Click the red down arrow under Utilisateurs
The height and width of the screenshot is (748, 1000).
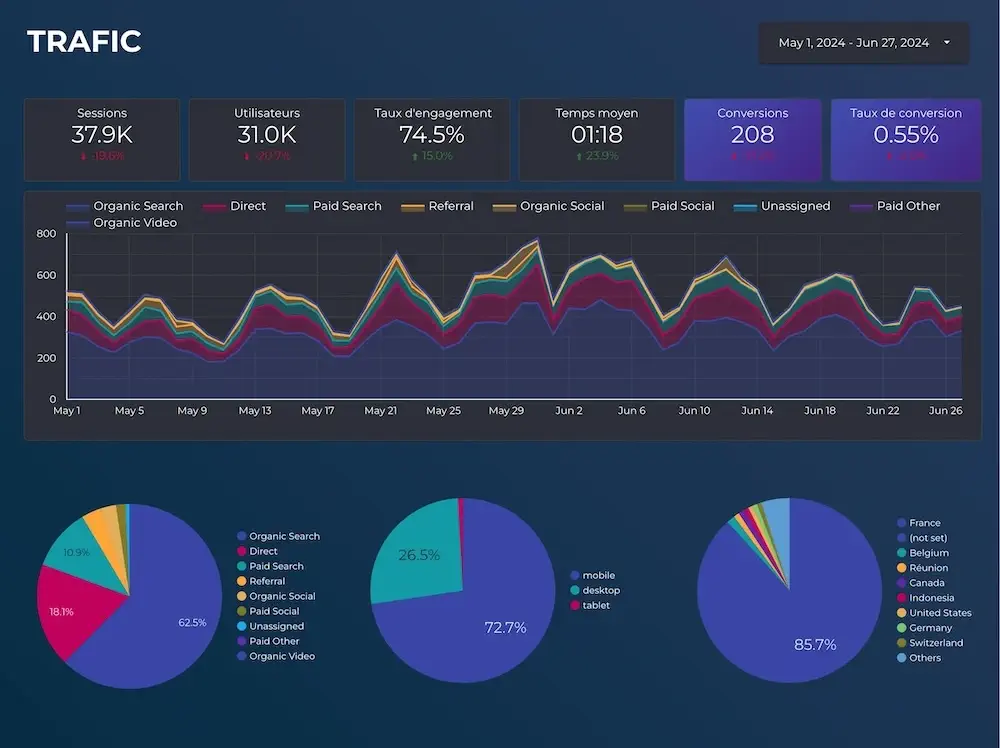pos(246,156)
